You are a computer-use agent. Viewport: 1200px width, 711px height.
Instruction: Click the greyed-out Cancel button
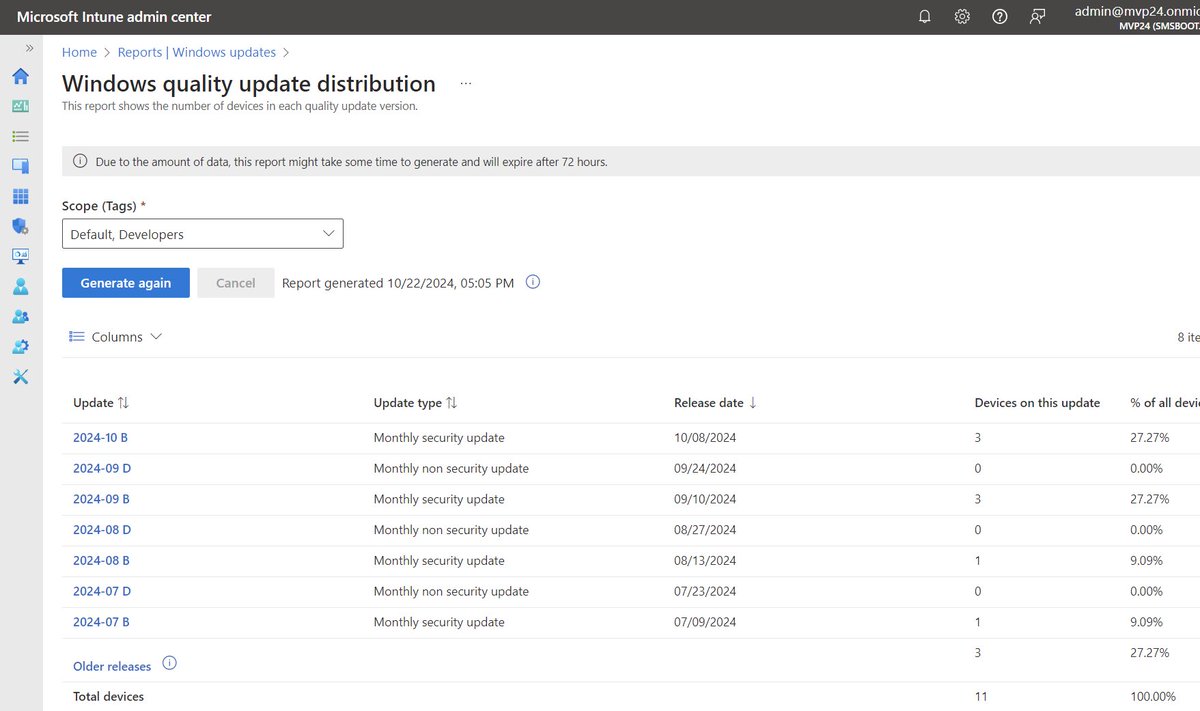(x=236, y=283)
